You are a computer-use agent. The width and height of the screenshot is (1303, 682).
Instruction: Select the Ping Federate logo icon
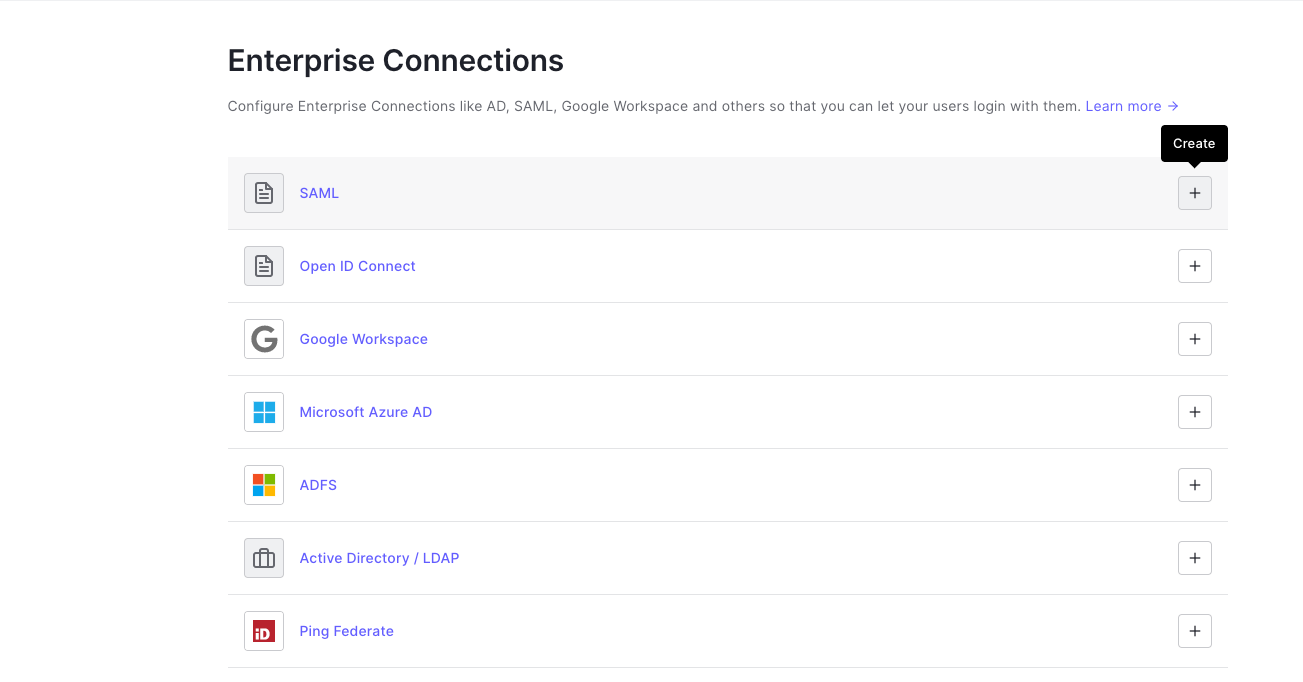264,630
